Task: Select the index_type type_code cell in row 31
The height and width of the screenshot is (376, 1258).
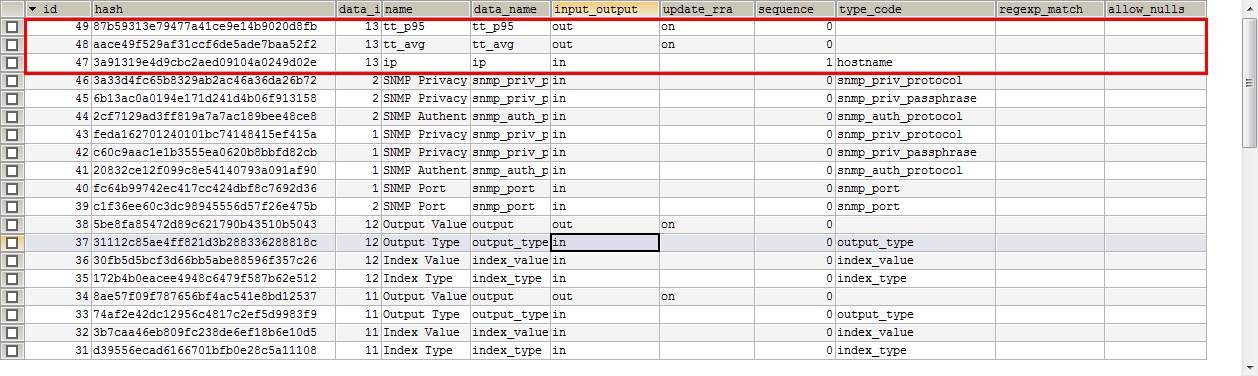Action: (915, 351)
